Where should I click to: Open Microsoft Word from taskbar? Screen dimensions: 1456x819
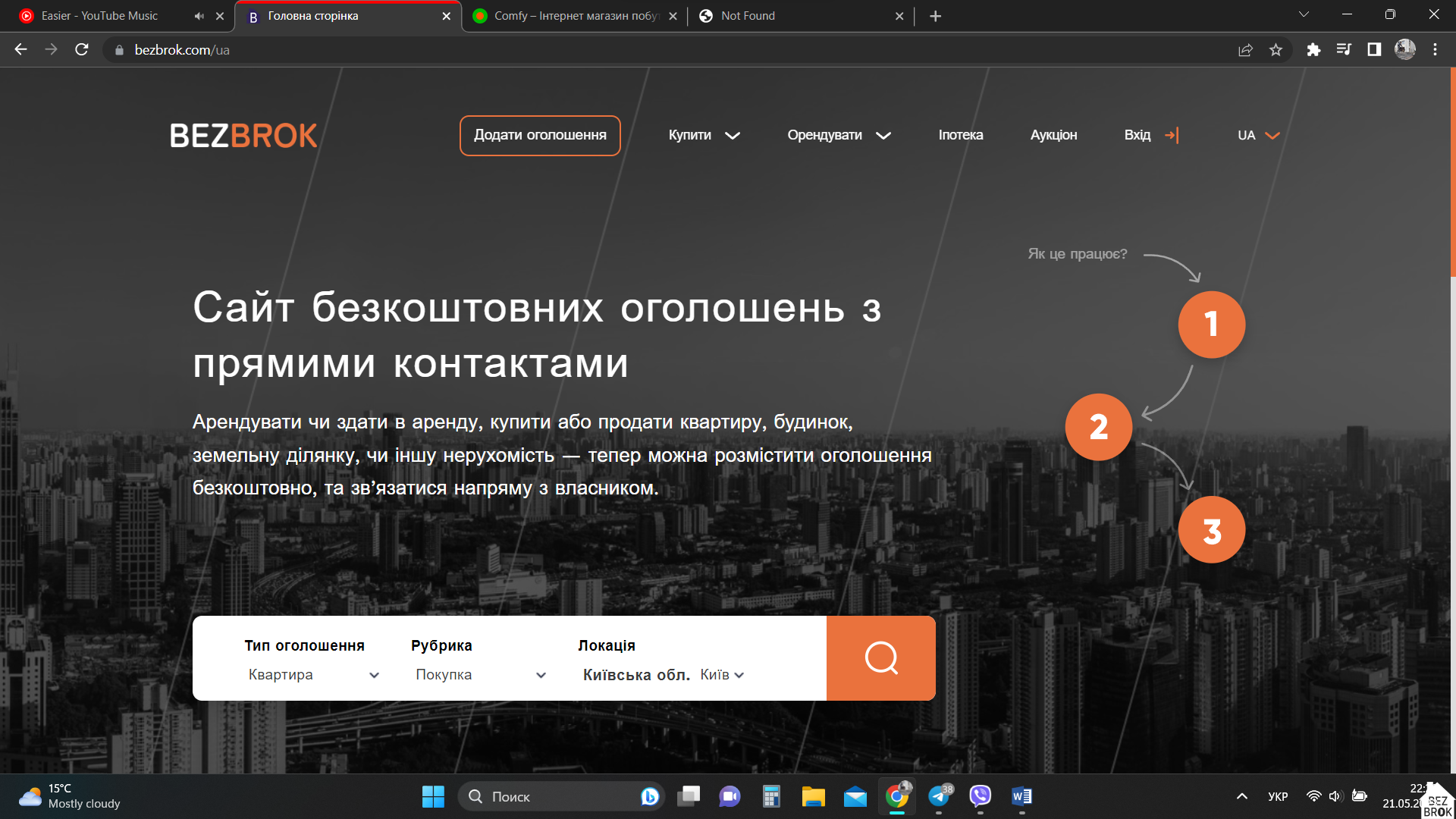[x=1022, y=796]
